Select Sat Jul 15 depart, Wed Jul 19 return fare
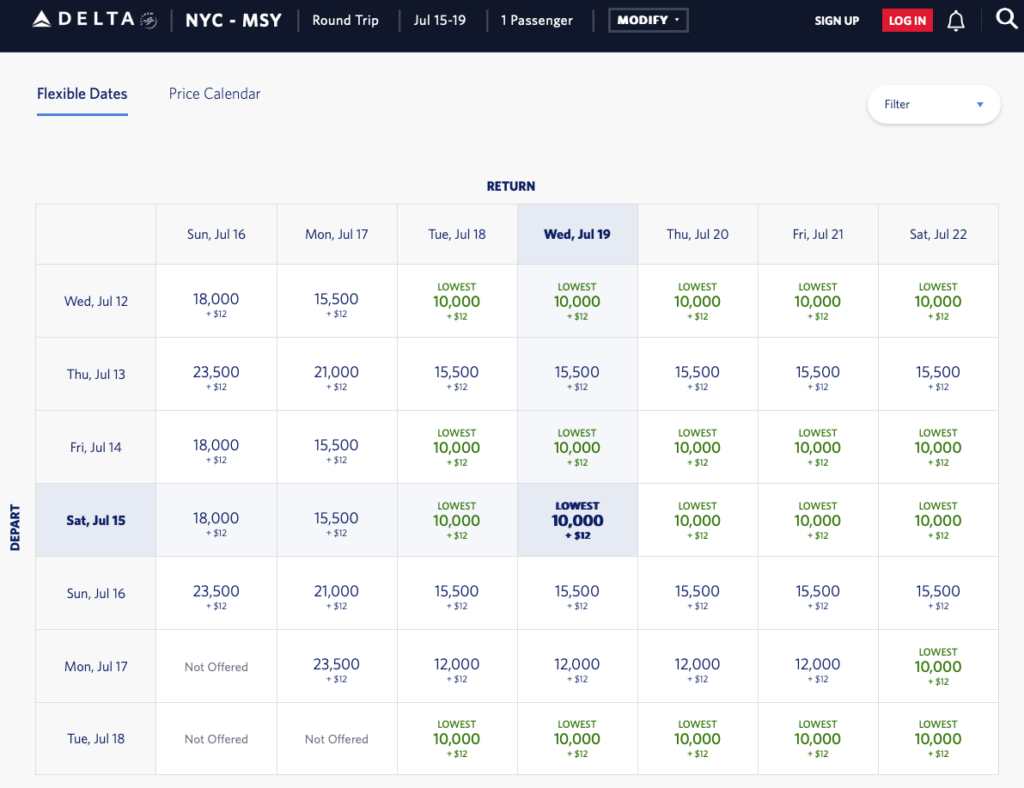Viewport: 1024px width, 788px height. [577, 520]
